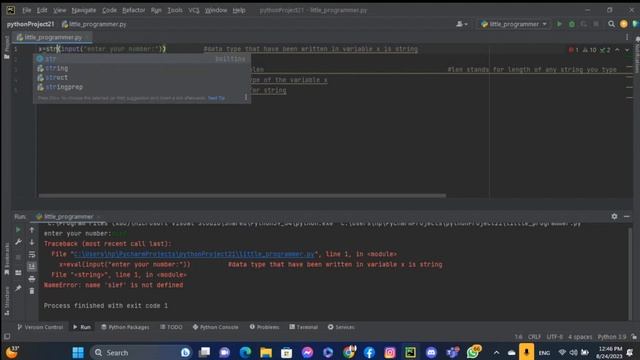Screen dimensions: 640x360
Task: Rerun program in Run panel
Action: [x=18, y=230]
